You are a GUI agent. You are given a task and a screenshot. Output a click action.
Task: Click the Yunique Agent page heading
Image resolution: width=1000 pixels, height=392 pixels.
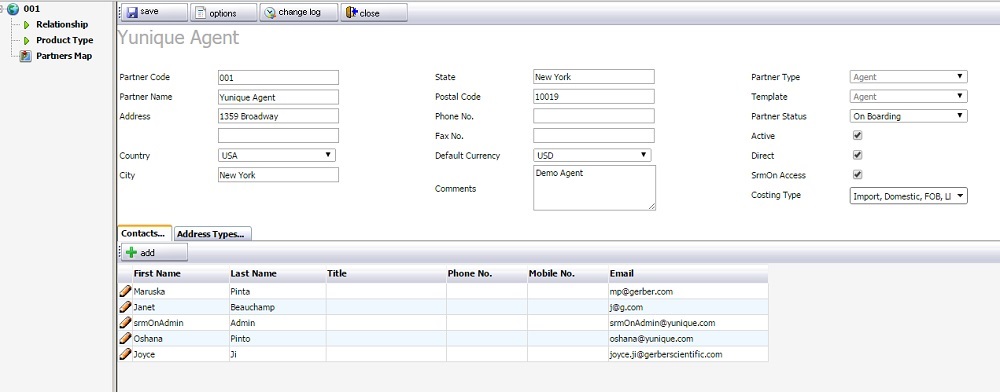[x=179, y=38]
